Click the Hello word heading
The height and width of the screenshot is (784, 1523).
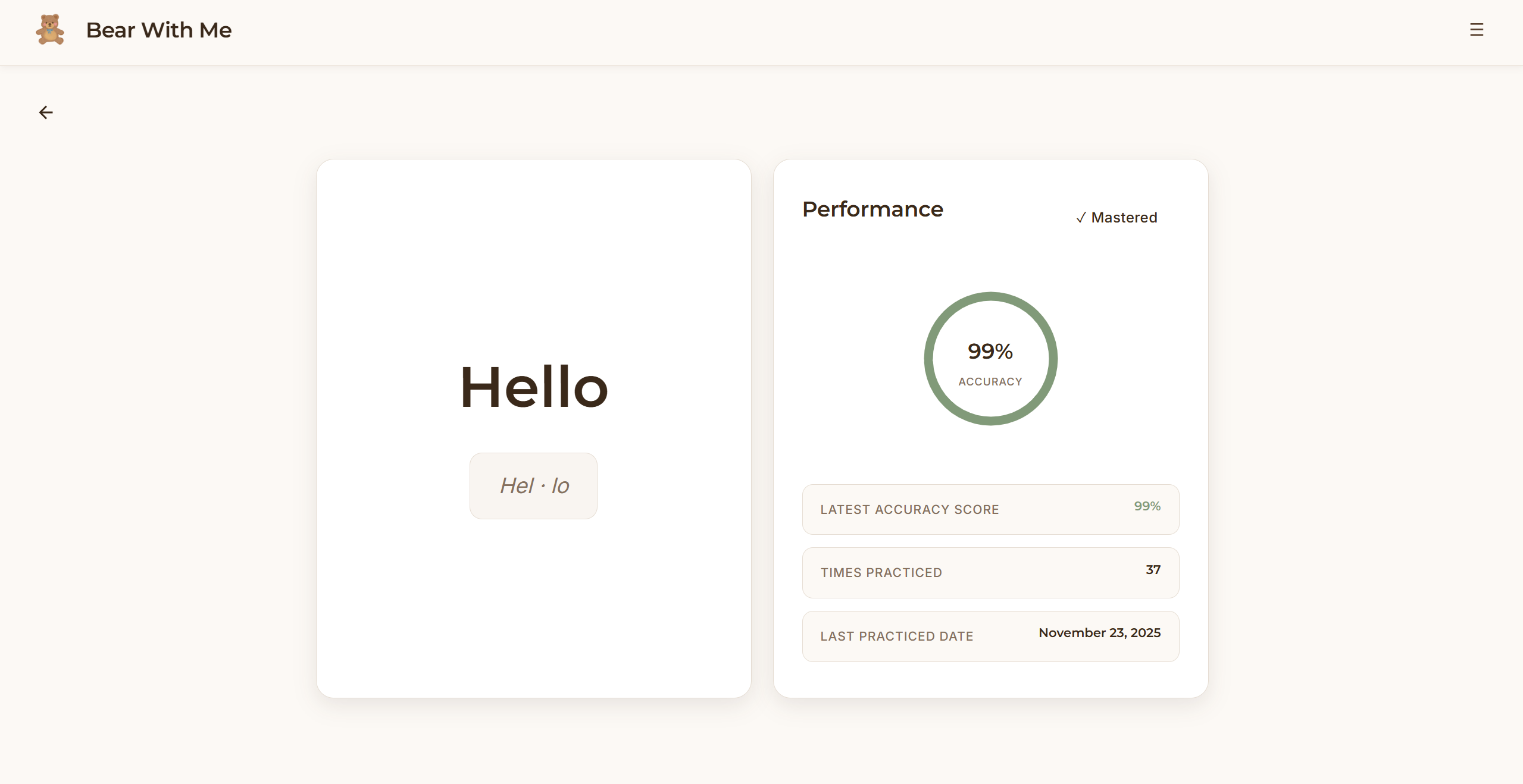click(534, 387)
